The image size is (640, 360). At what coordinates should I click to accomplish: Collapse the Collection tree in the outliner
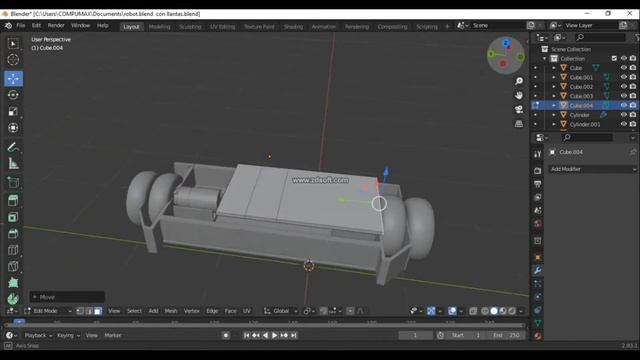(544, 58)
